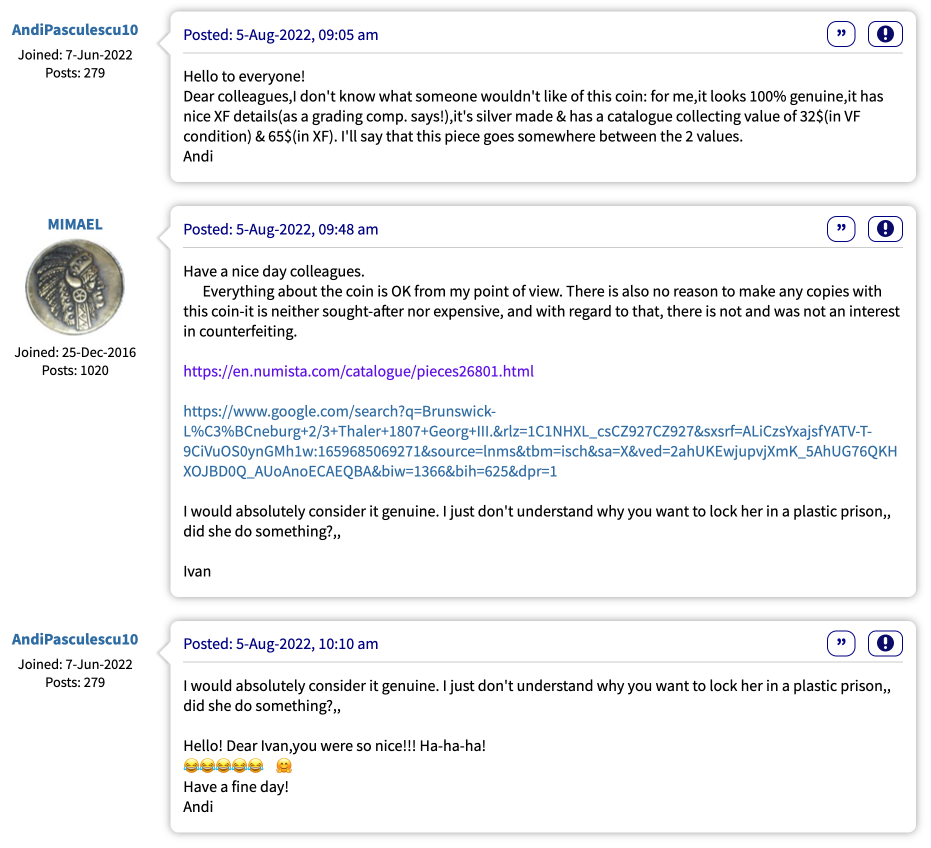Report MIMAEL's 09:48 am post
Screen dimensions: 931x848
coord(885,229)
